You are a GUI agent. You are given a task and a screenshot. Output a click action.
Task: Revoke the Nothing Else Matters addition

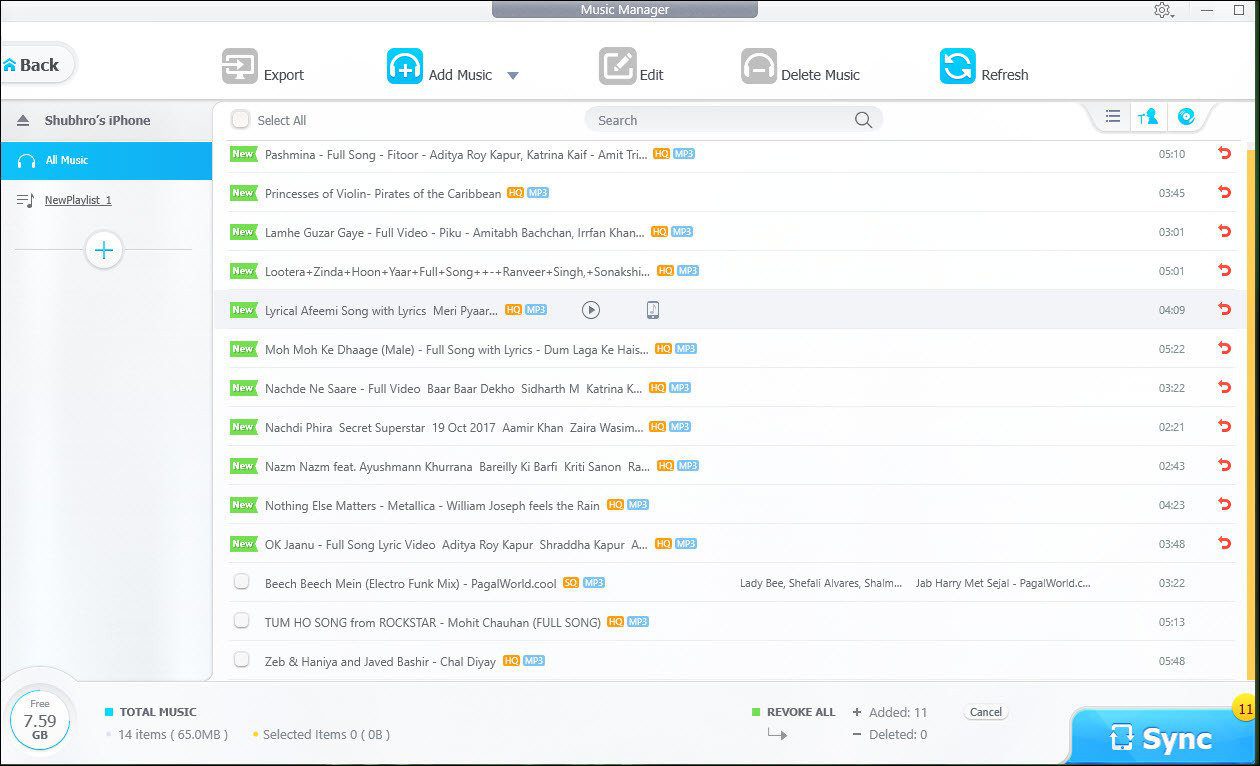pos(1224,505)
